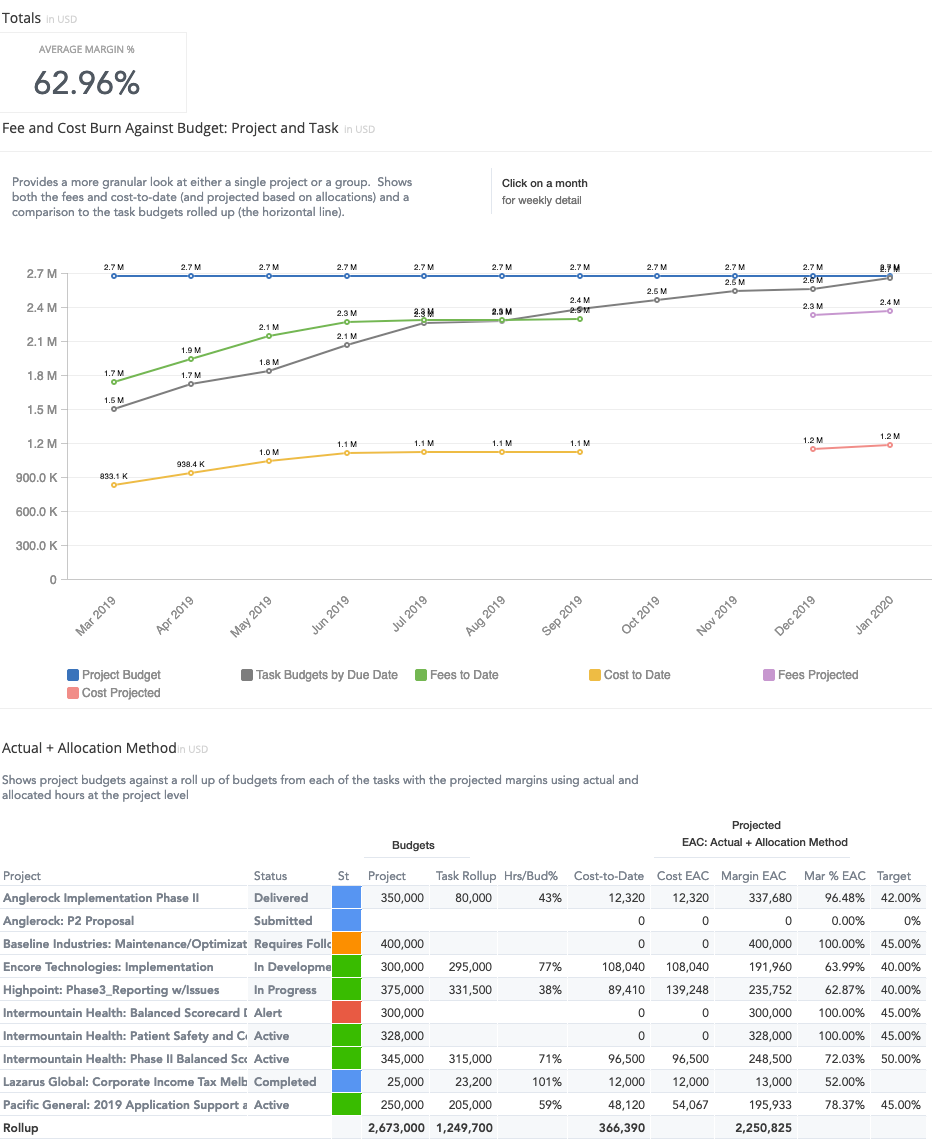The height and width of the screenshot is (1140, 932).
Task: Toggle Cost Projected legend entry
Action: click(x=114, y=693)
